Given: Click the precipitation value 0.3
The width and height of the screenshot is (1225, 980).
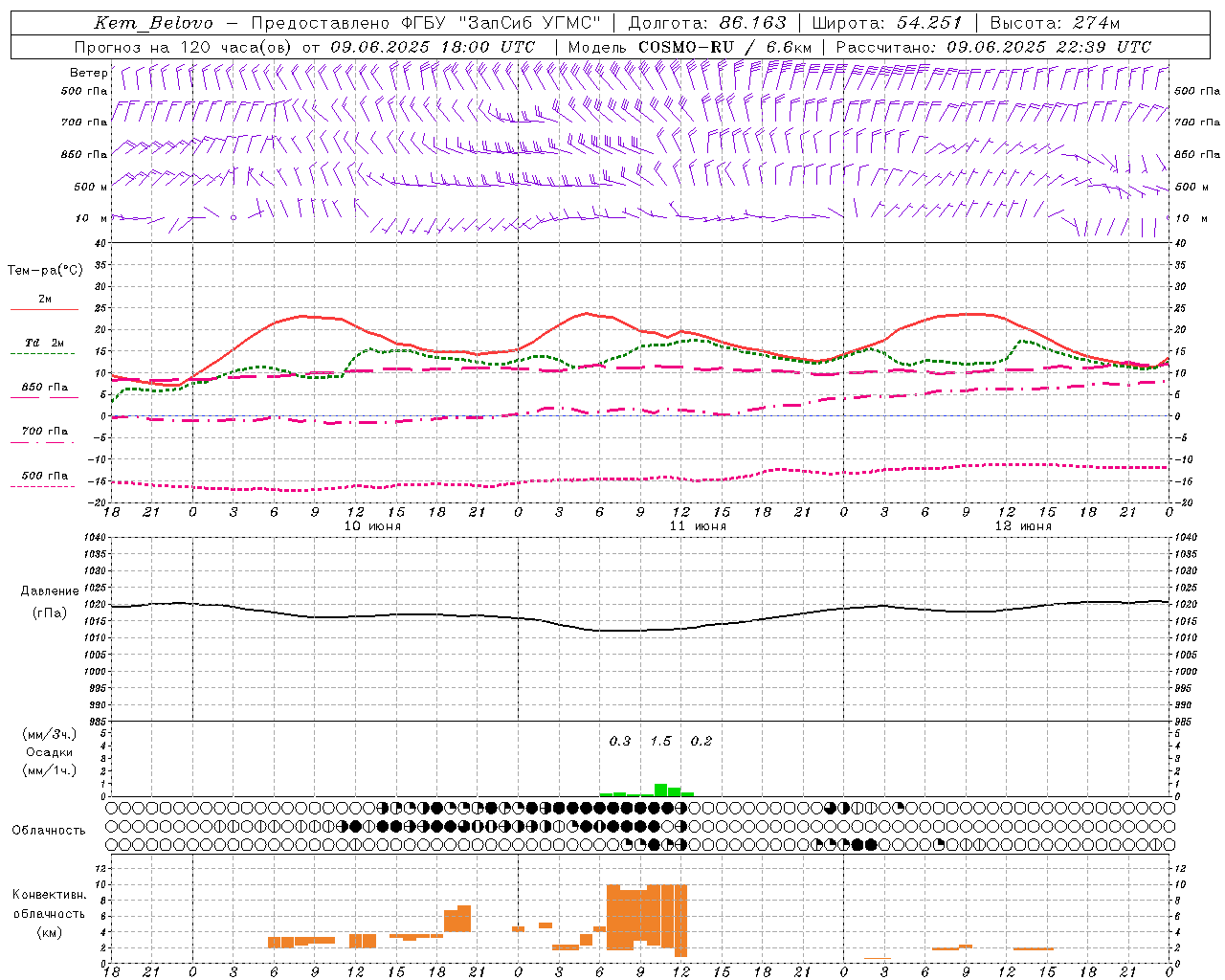Looking at the screenshot, I should coord(620,742).
